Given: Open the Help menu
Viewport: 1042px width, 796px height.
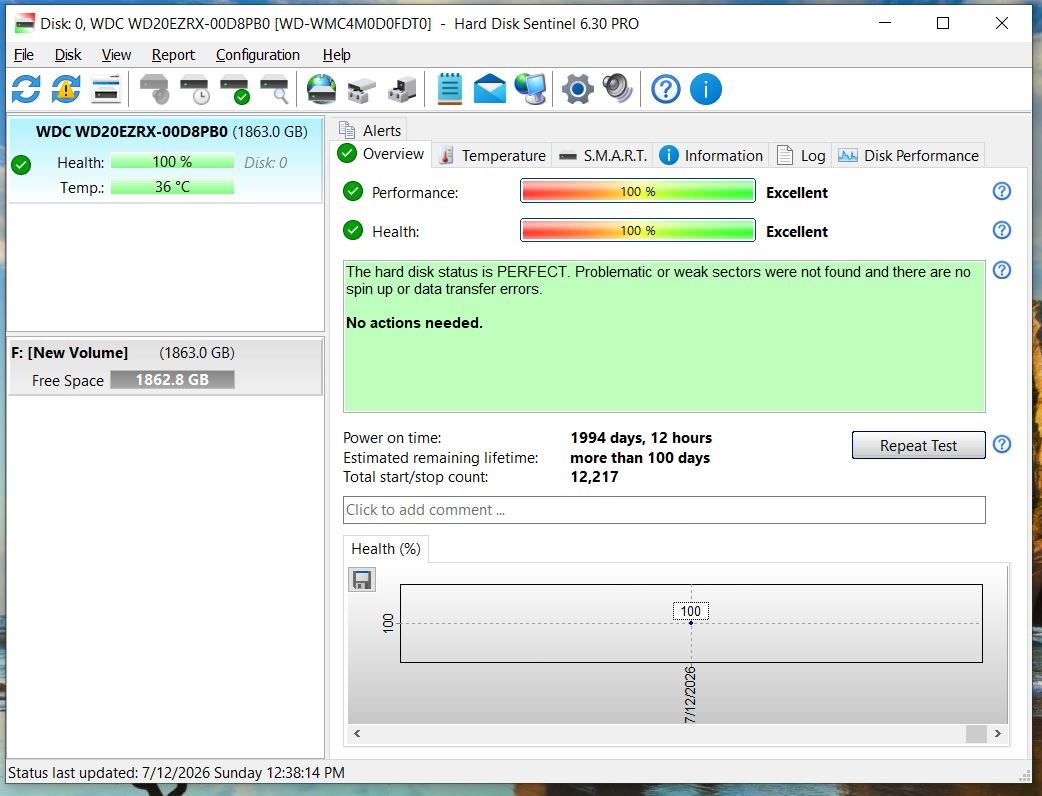Looking at the screenshot, I should (x=336, y=54).
